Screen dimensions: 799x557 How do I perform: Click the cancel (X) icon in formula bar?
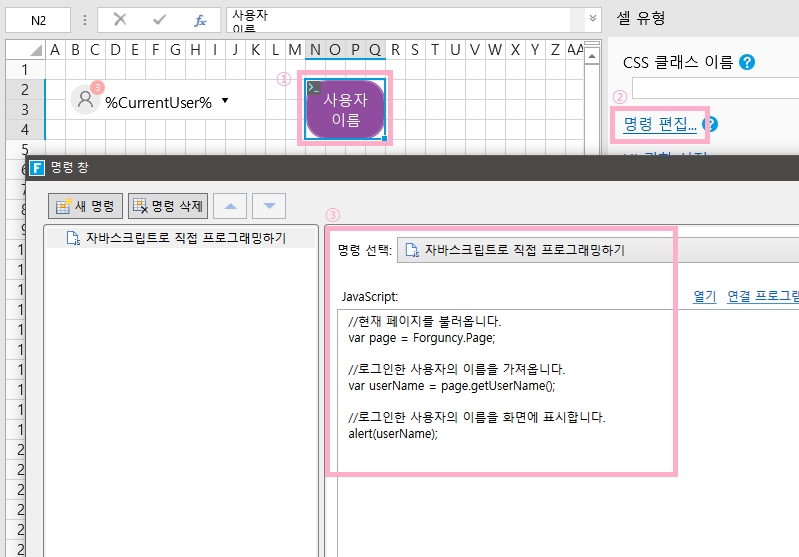pos(120,20)
